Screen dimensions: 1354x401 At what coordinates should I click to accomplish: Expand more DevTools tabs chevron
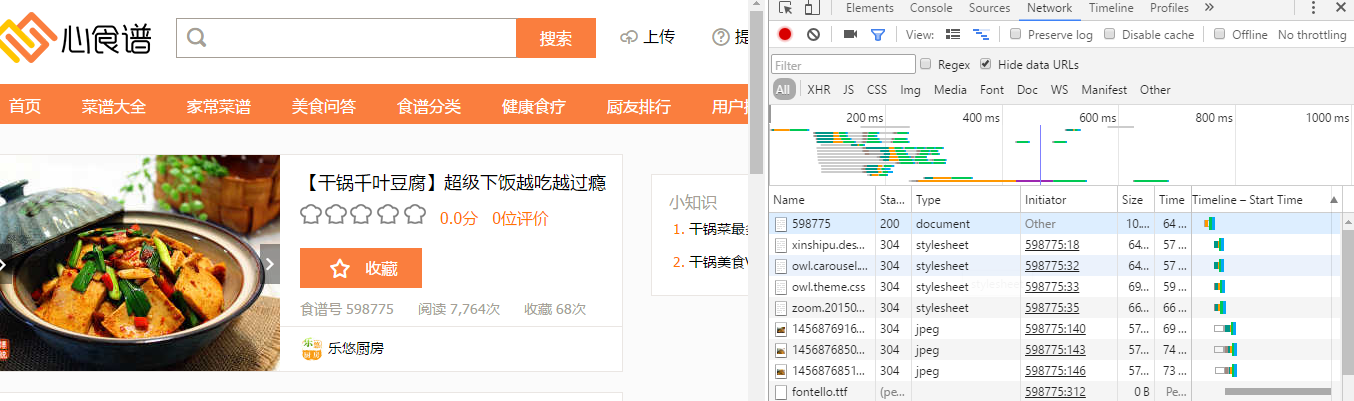pos(1209,8)
